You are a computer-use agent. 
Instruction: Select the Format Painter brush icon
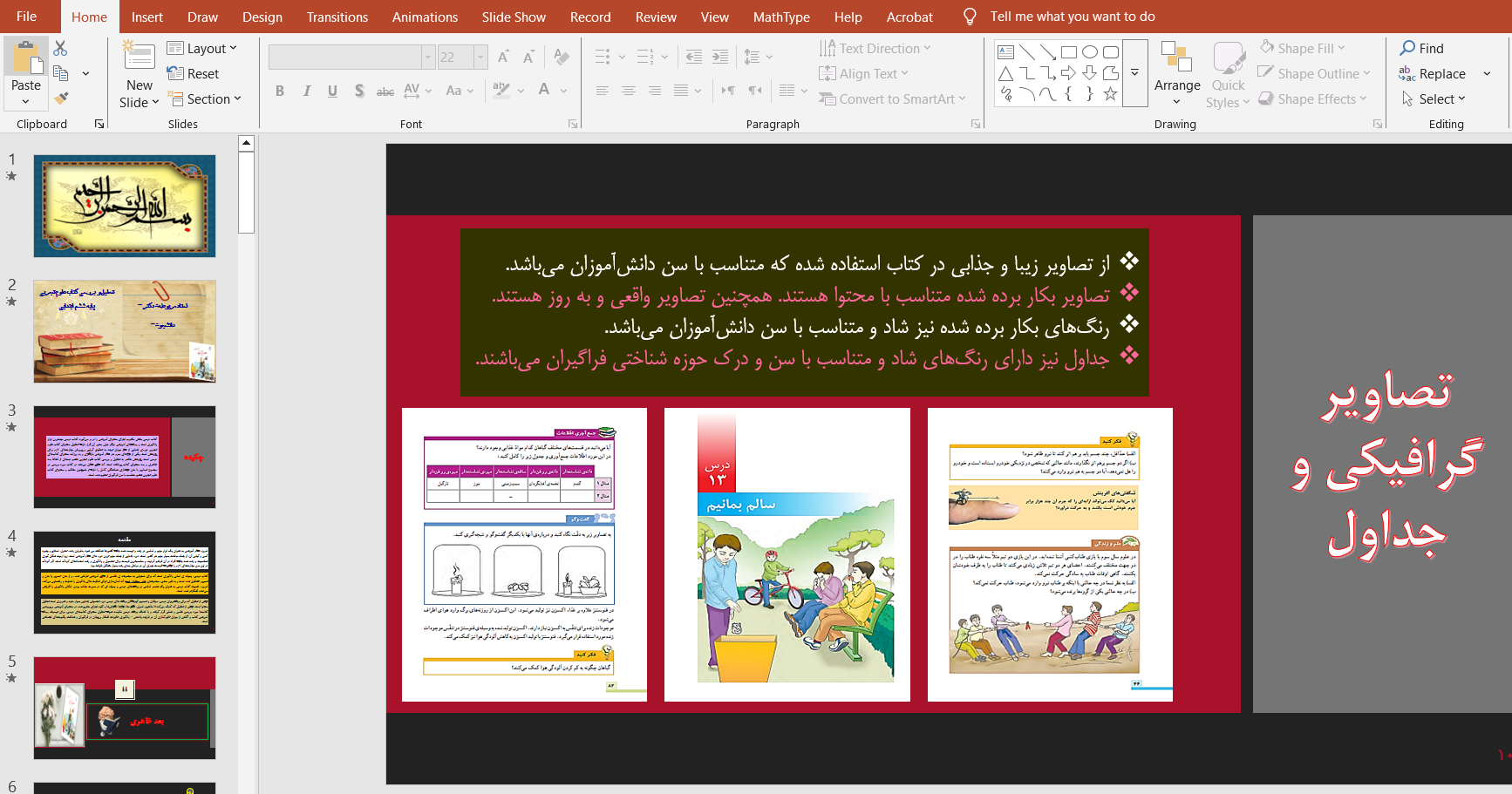(x=60, y=98)
